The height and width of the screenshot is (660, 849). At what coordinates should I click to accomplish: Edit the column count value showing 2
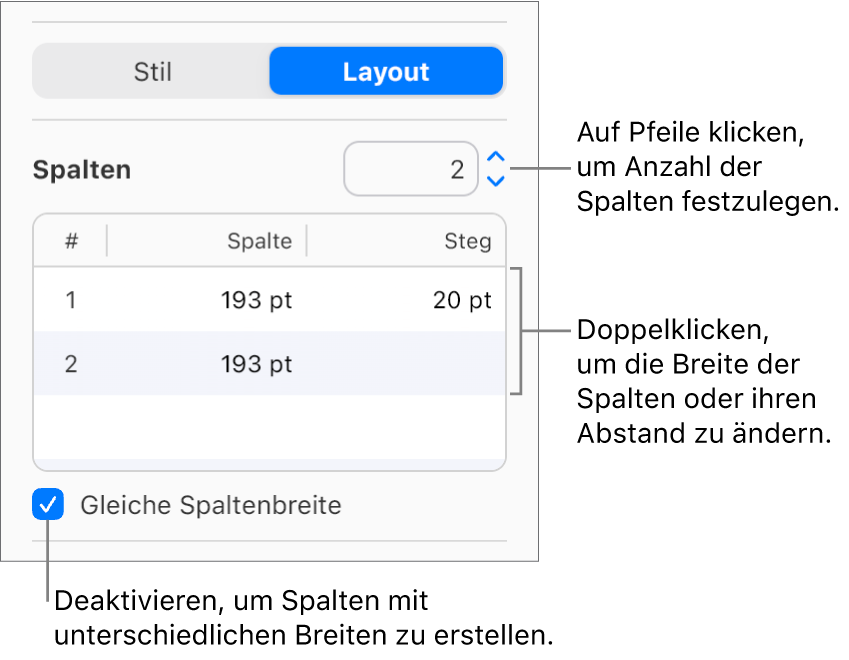(x=411, y=169)
